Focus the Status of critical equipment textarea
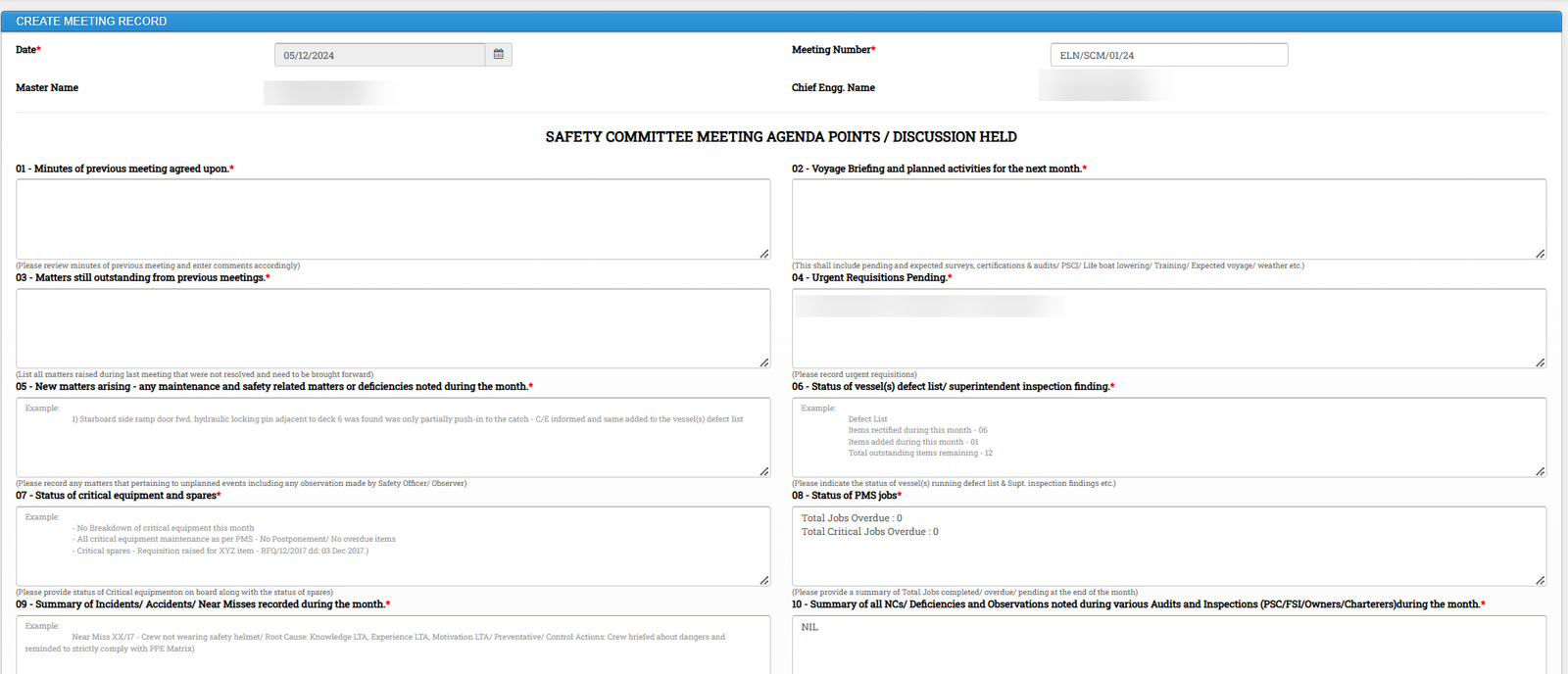Screen dimensions: 1568x674 point(393,546)
